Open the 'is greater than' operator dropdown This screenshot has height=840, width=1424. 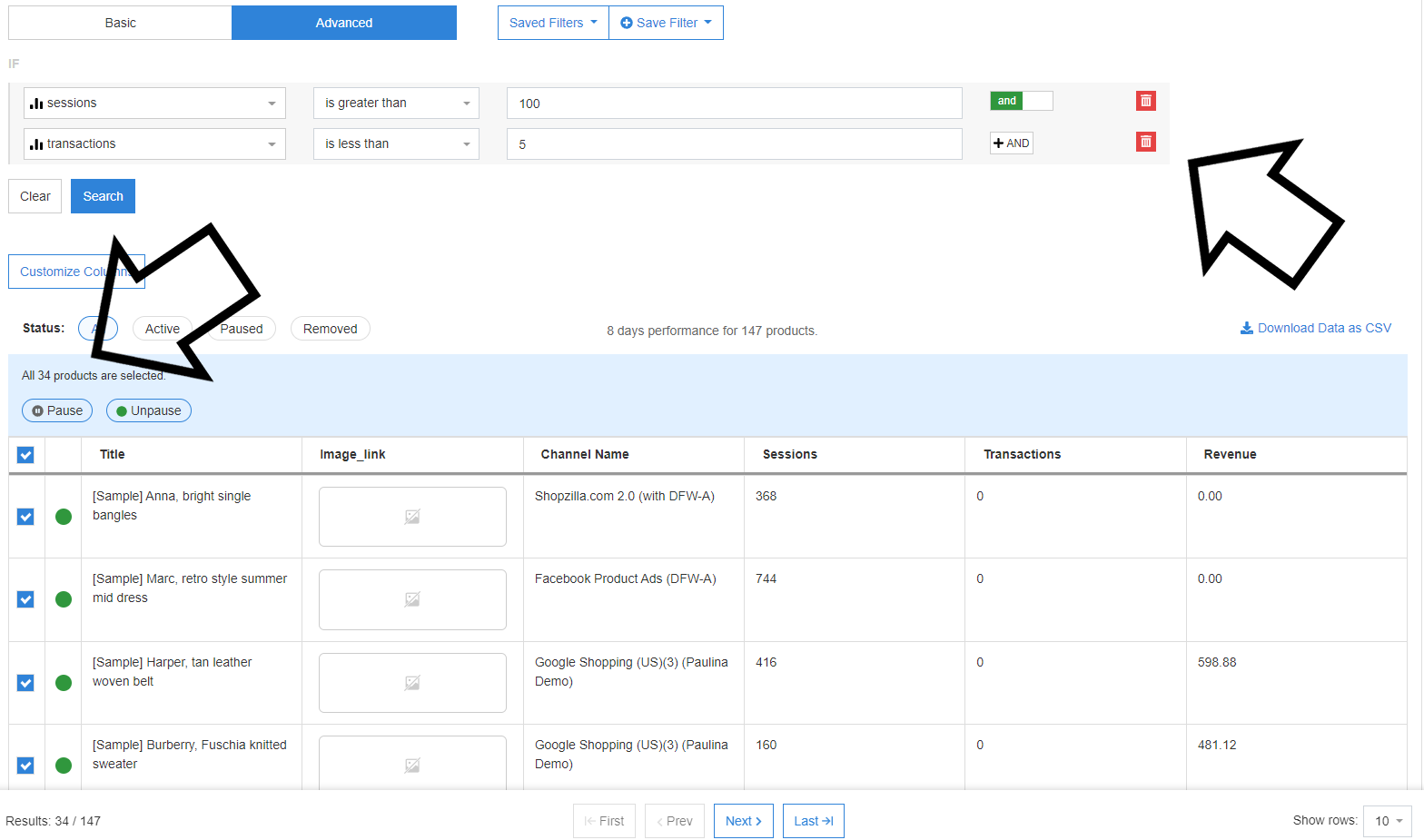[x=396, y=103]
